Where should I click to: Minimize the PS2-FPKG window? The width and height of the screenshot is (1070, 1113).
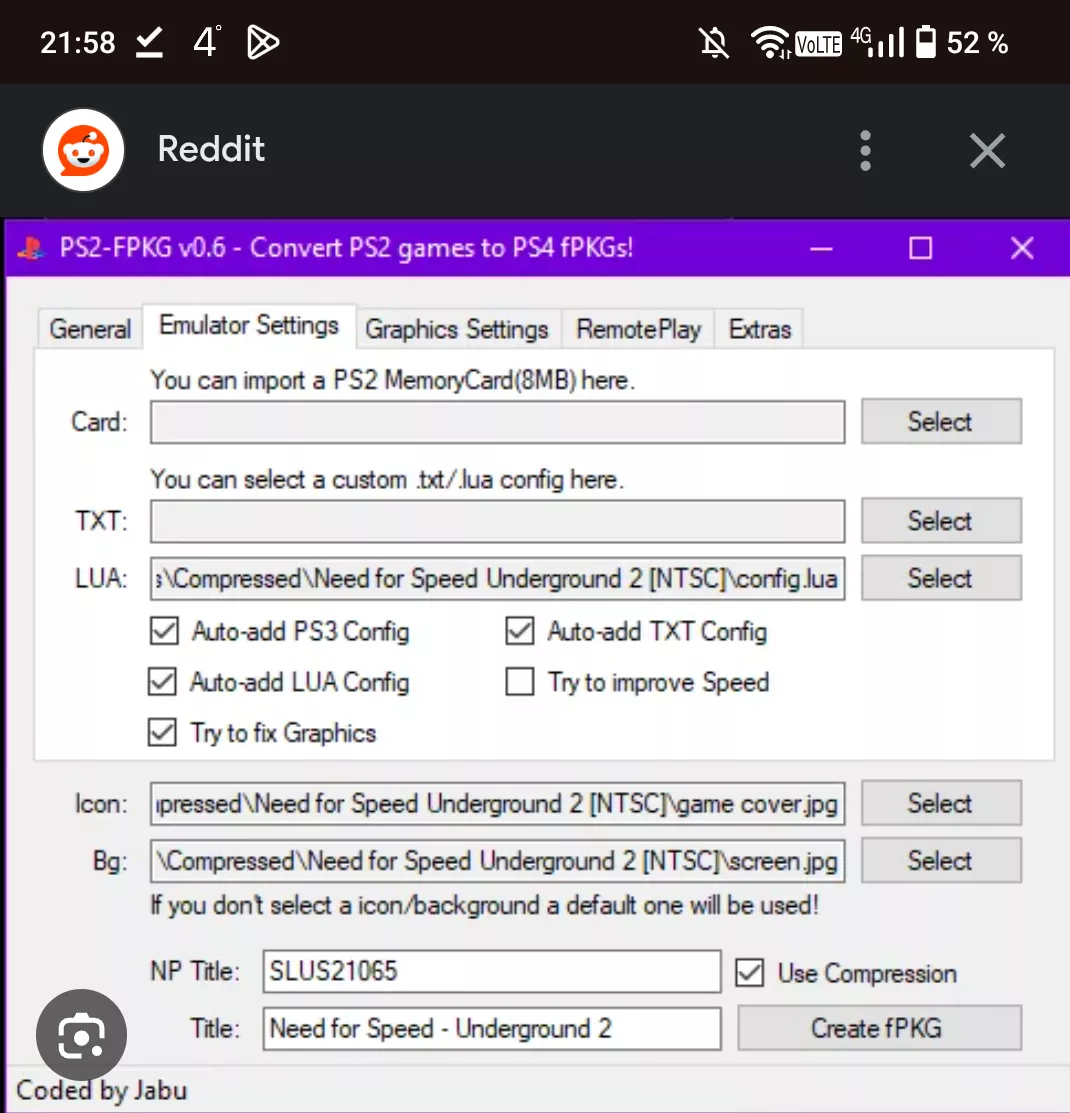[x=821, y=248]
